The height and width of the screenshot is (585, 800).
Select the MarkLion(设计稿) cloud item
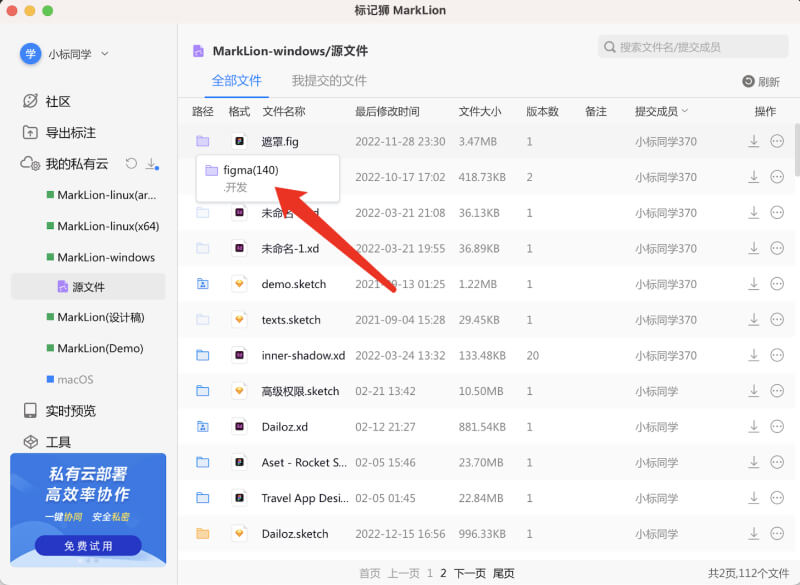pos(93,319)
